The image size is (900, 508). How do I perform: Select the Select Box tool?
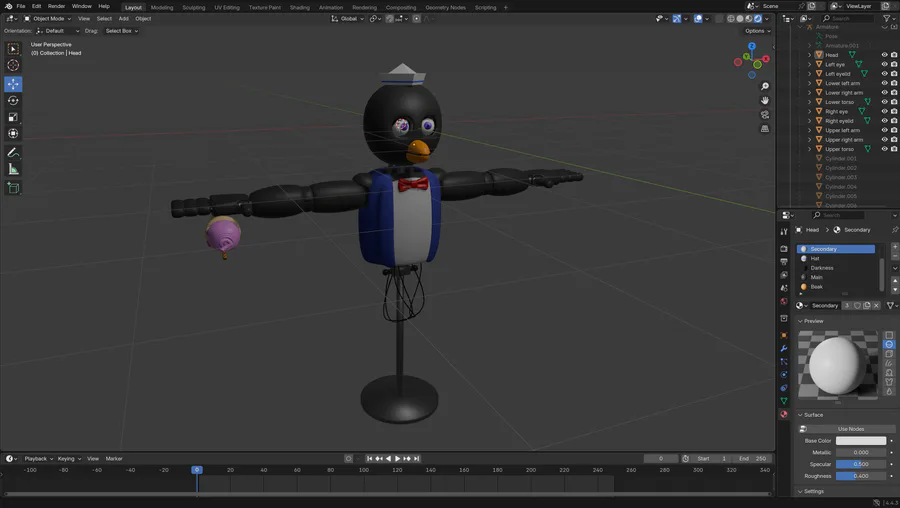coord(13,49)
